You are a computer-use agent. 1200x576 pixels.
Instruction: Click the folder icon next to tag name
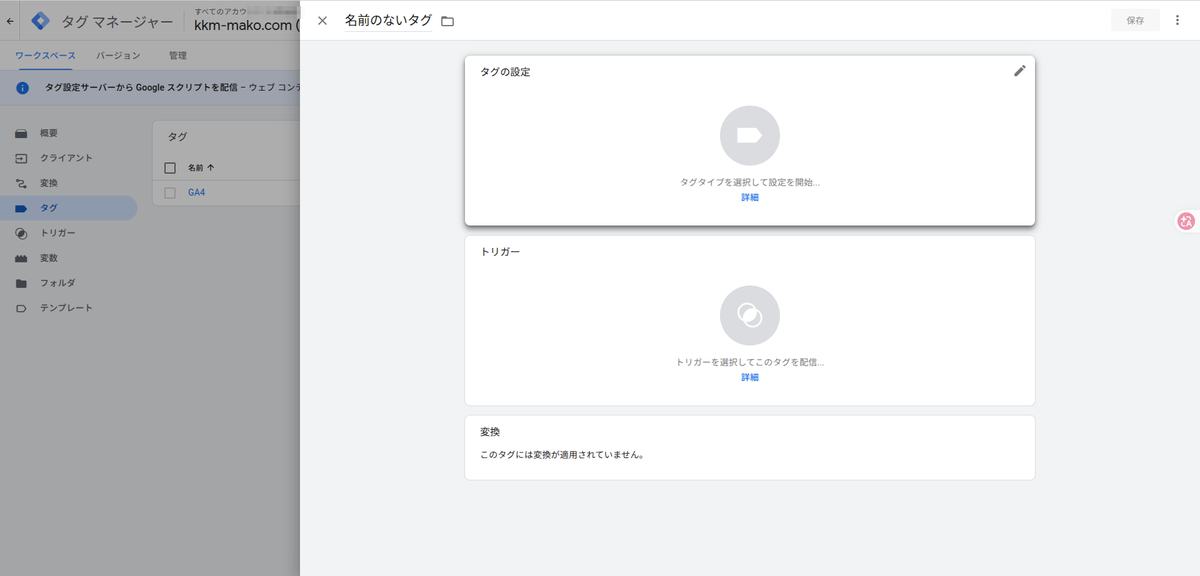click(447, 21)
